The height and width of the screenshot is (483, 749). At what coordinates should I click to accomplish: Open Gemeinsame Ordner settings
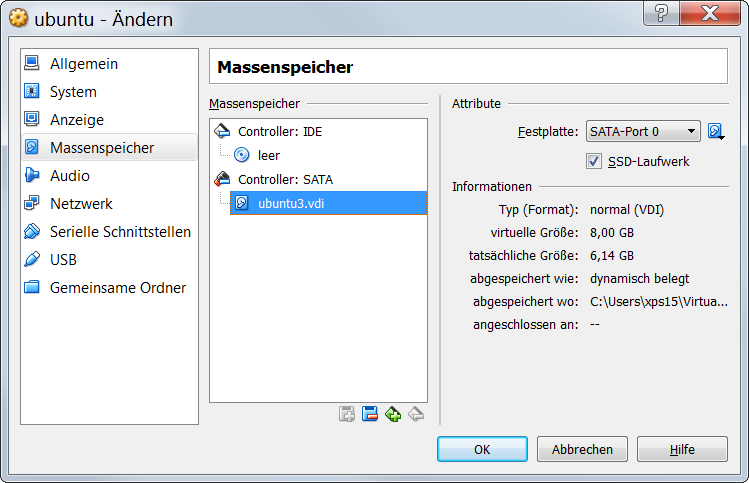click(x=109, y=288)
